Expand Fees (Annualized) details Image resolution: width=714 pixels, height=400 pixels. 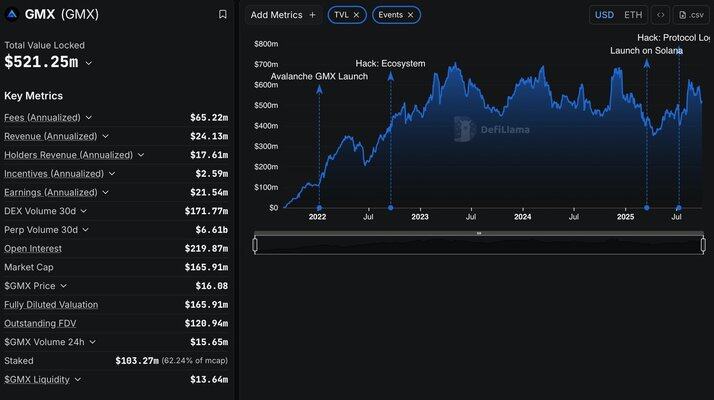(x=88, y=118)
